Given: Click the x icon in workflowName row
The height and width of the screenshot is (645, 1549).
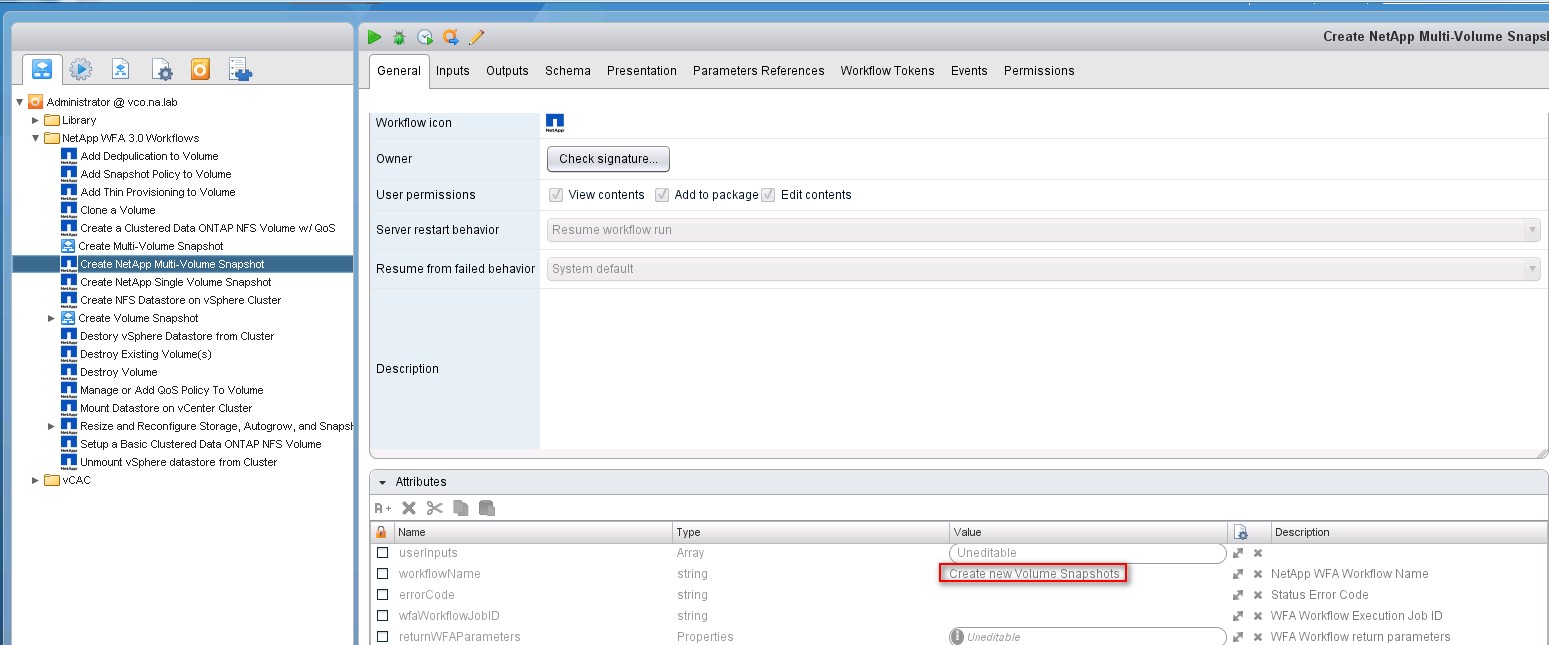Looking at the screenshot, I should click(x=1258, y=574).
